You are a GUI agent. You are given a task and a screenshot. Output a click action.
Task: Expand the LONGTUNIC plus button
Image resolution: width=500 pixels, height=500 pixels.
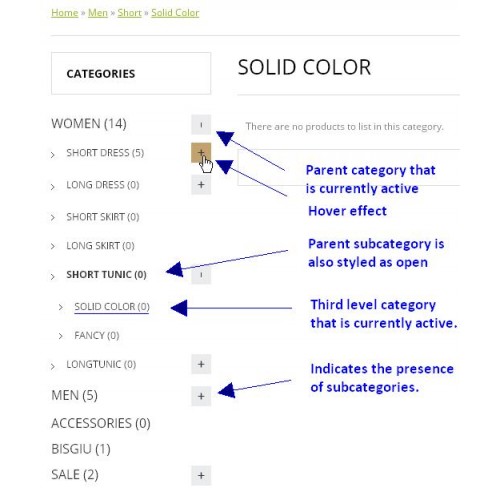201,364
